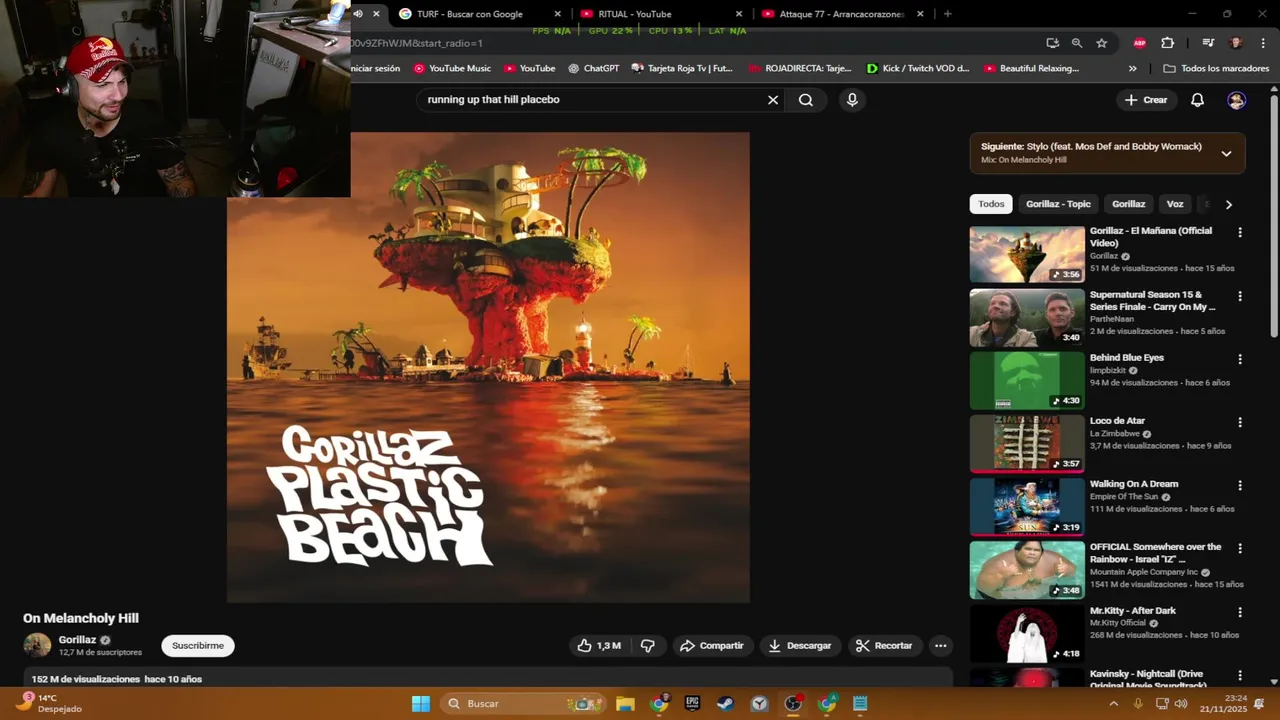Mute the tab via speaker icon
Screen dimensions: 1280x720
358,14
